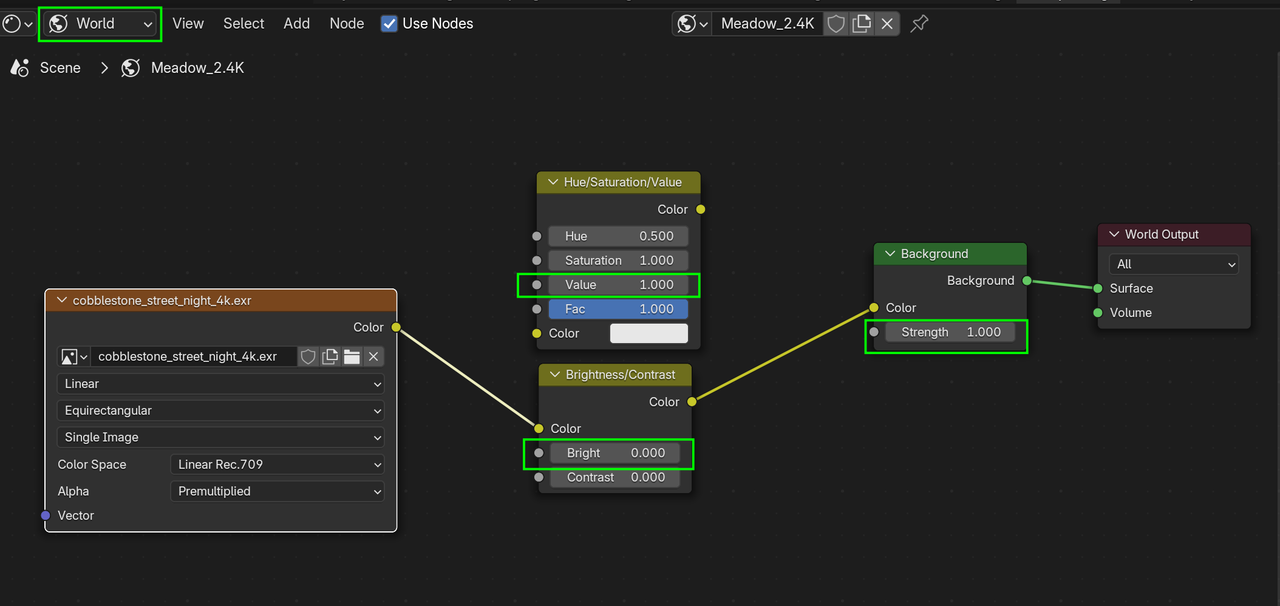Toggle fake user shield for Meadow_2.4K world
The height and width of the screenshot is (606, 1280).
(x=836, y=23)
